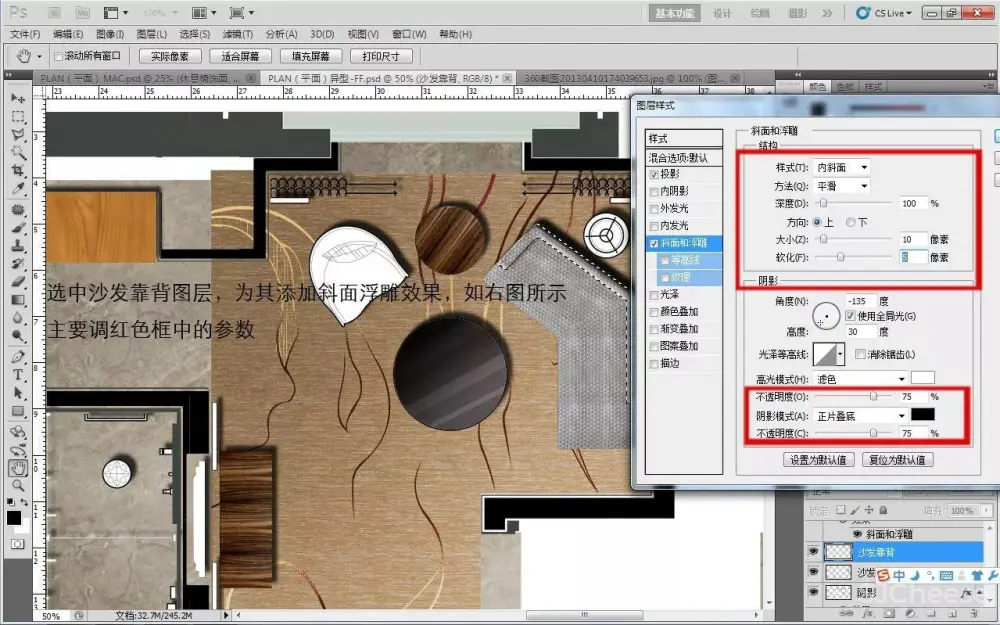Select the Pen tool

tap(18, 356)
